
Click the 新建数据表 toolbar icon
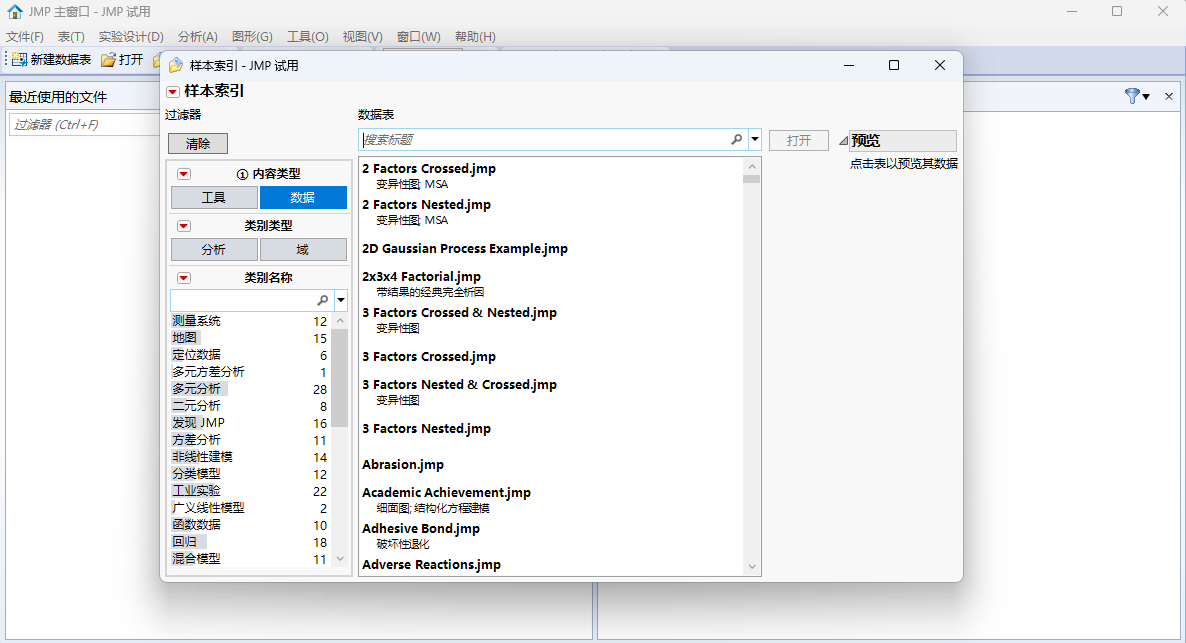coord(19,59)
